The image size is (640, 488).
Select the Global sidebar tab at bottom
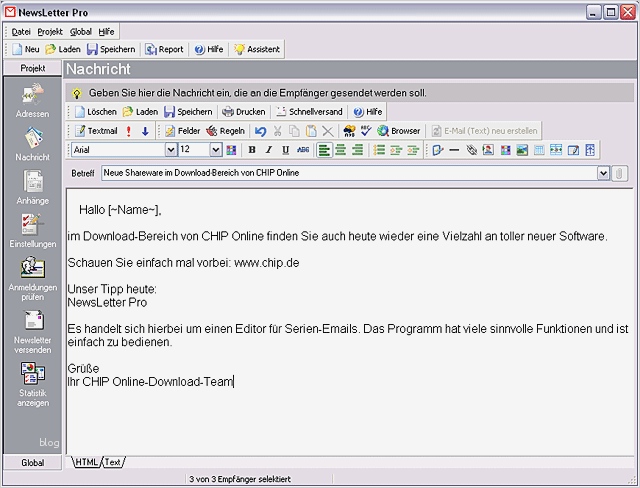coord(33,463)
